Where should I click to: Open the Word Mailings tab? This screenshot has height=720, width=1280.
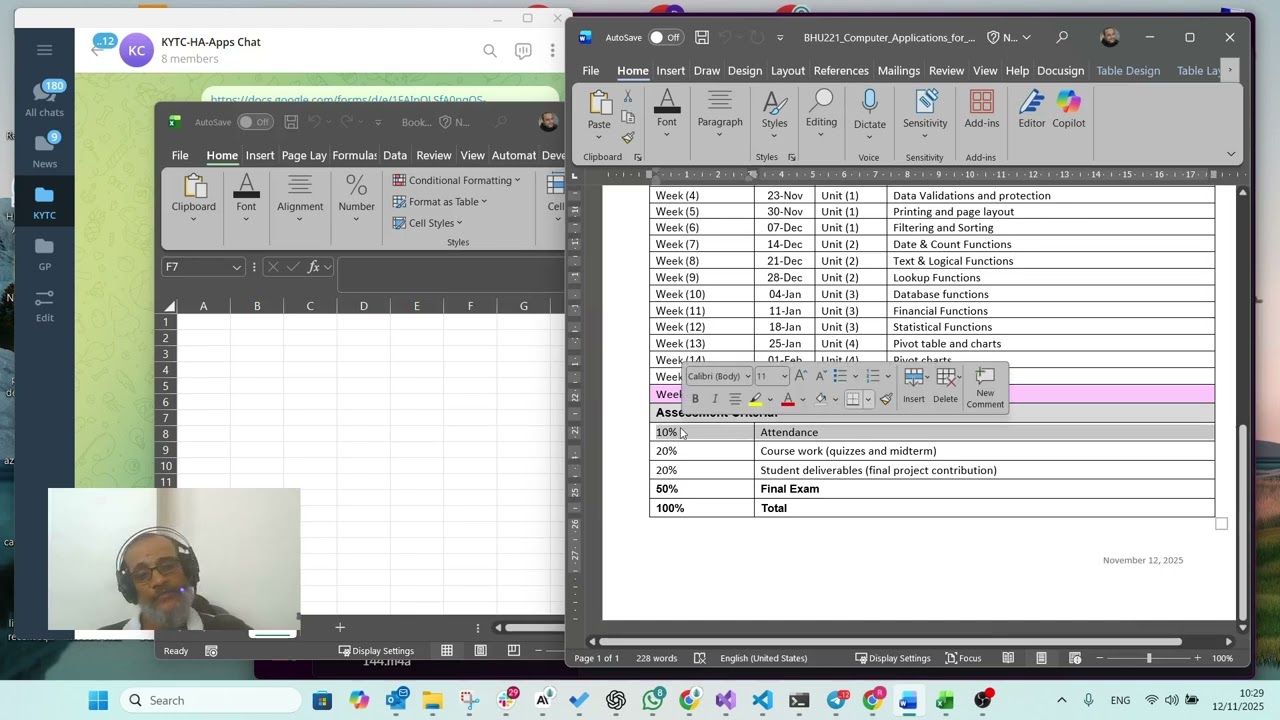pyautogui.click(x=898, y=70)
